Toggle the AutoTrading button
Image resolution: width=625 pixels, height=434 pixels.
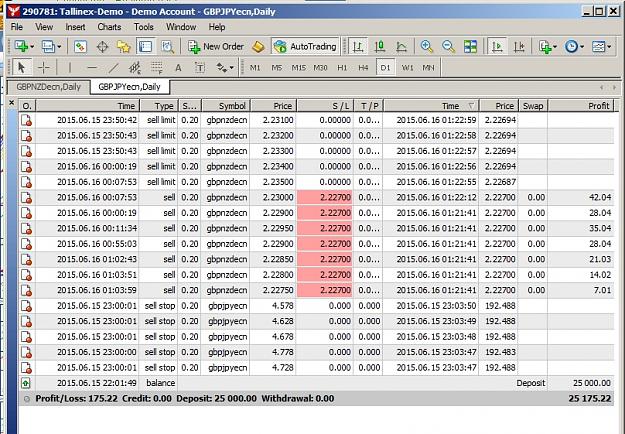coord(305,47)
